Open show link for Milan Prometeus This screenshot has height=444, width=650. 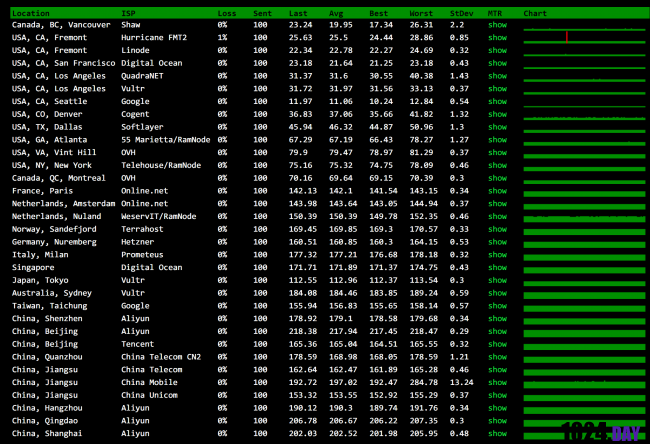pos(497,255)
